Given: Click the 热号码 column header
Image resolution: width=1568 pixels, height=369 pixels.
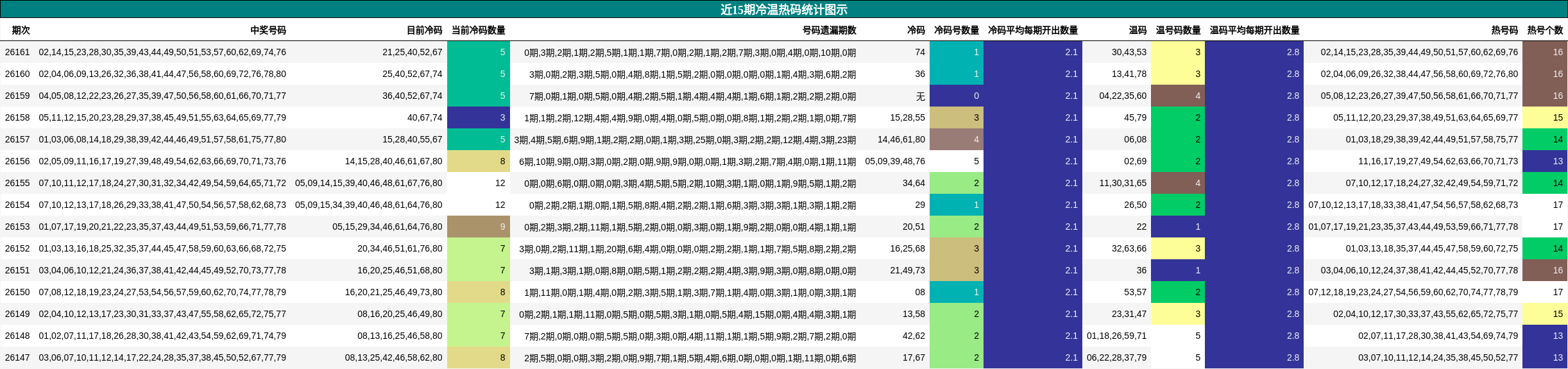Looking at the screenshot, I should [1504, 30].
